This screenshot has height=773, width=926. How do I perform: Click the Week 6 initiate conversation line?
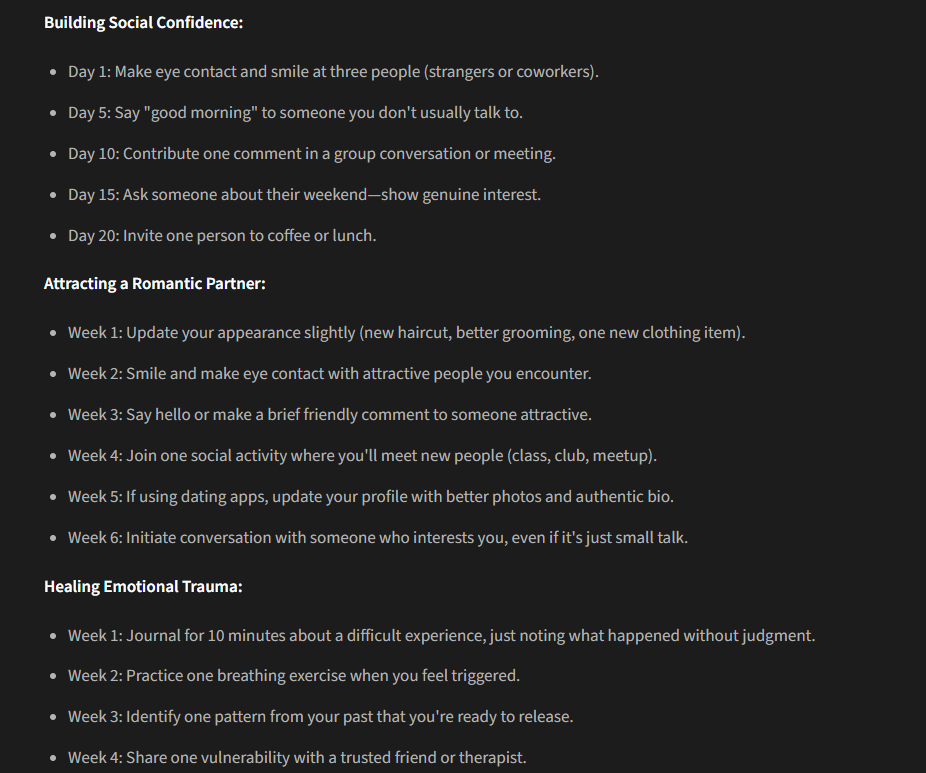377,538
